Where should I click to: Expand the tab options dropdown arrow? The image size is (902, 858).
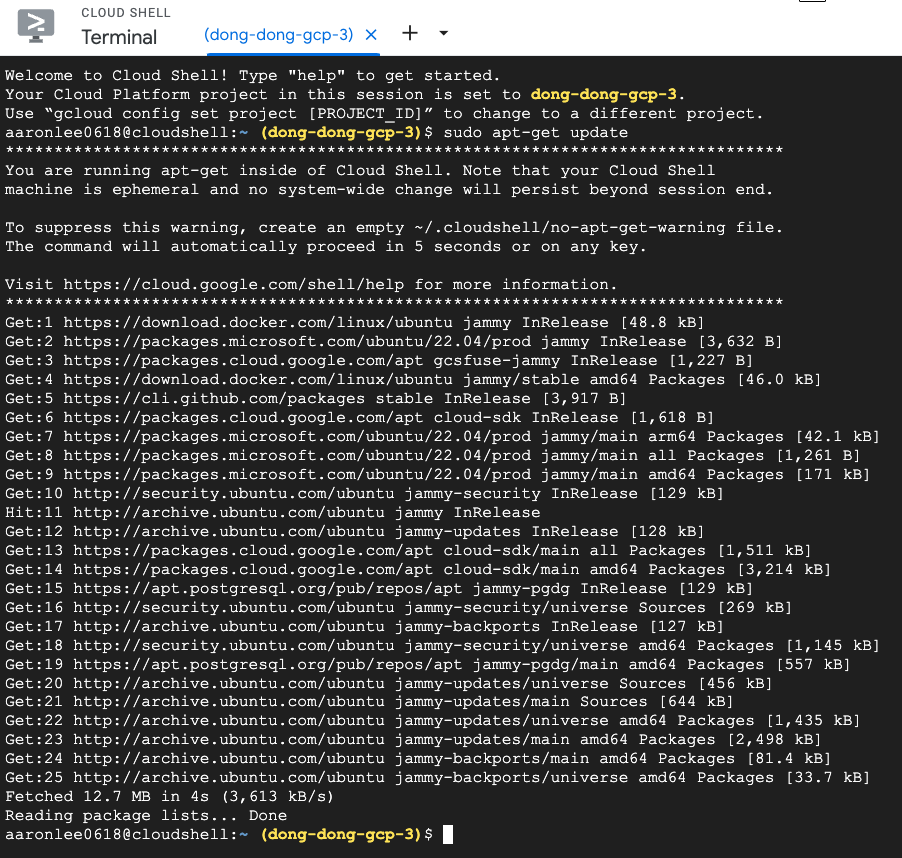[x=443, y=33]
